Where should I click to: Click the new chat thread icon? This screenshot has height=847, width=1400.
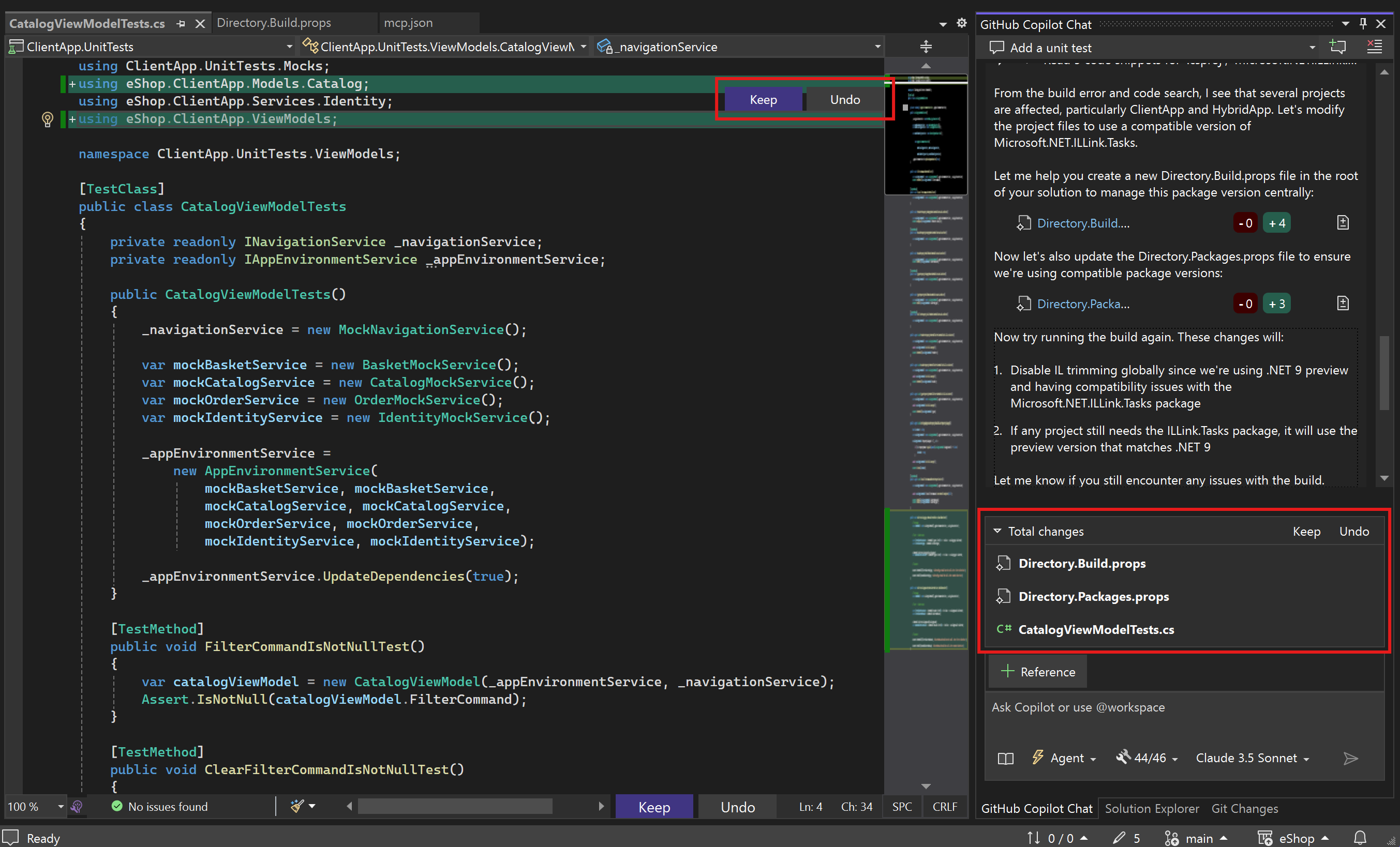(1337, 47)
